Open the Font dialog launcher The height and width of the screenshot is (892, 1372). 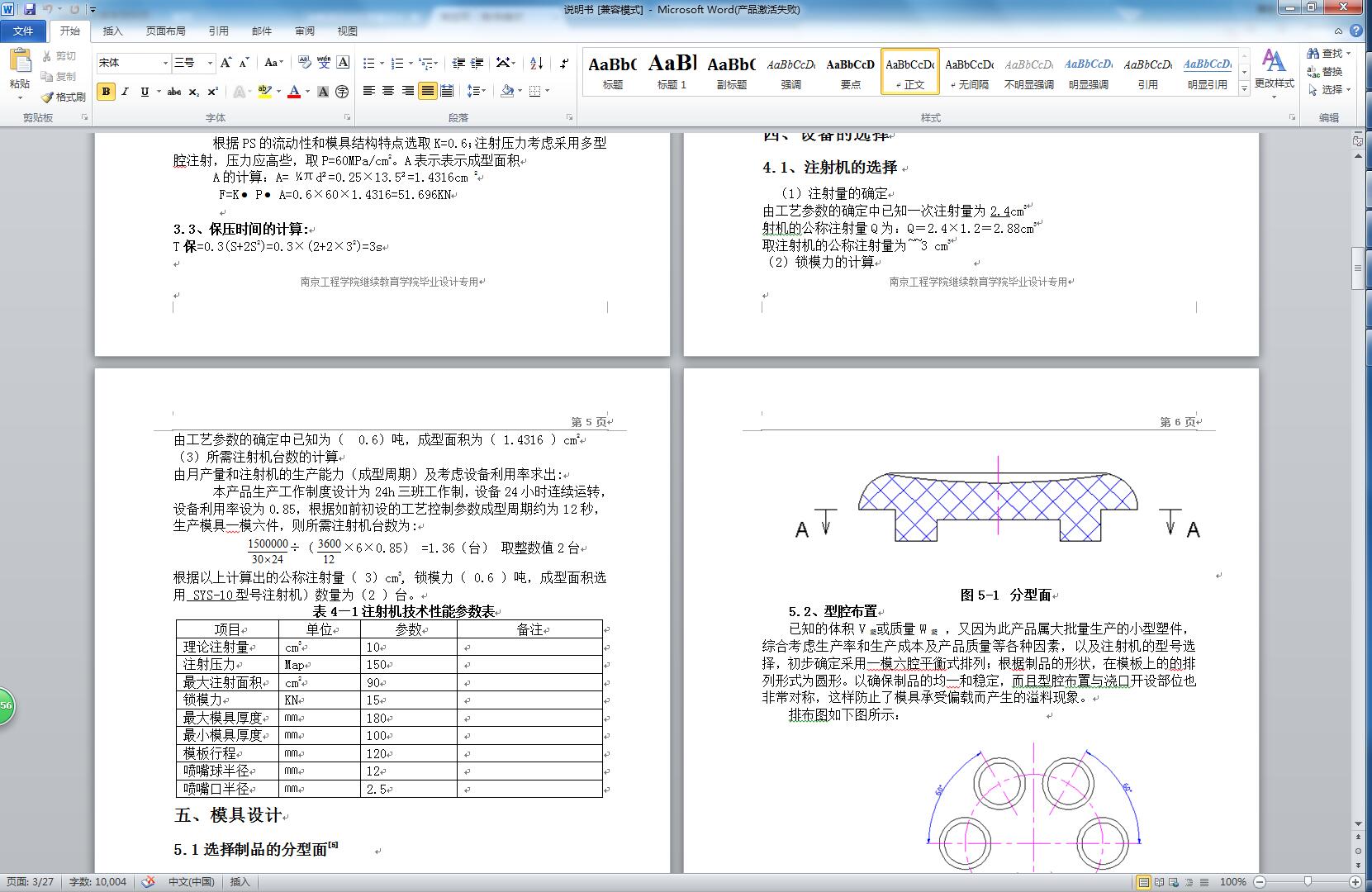(347, 118)
